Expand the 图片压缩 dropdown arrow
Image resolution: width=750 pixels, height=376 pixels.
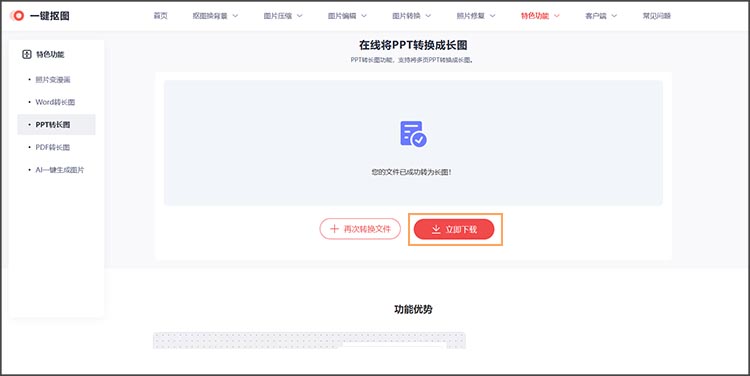(x=300, y=16)
